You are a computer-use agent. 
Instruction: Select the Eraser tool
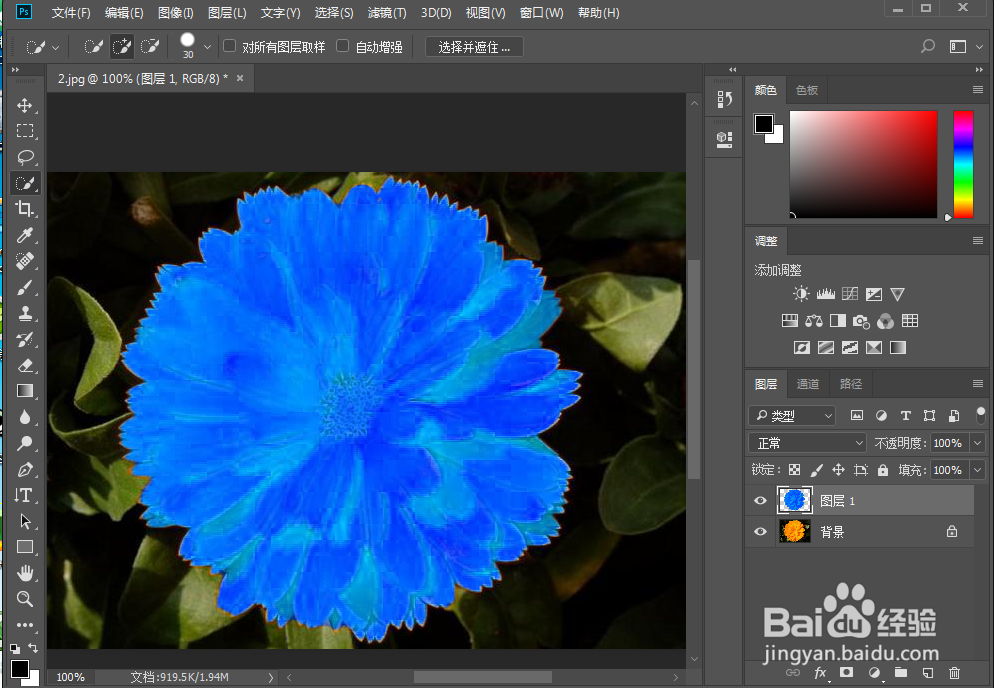click(x=25, y=365)
